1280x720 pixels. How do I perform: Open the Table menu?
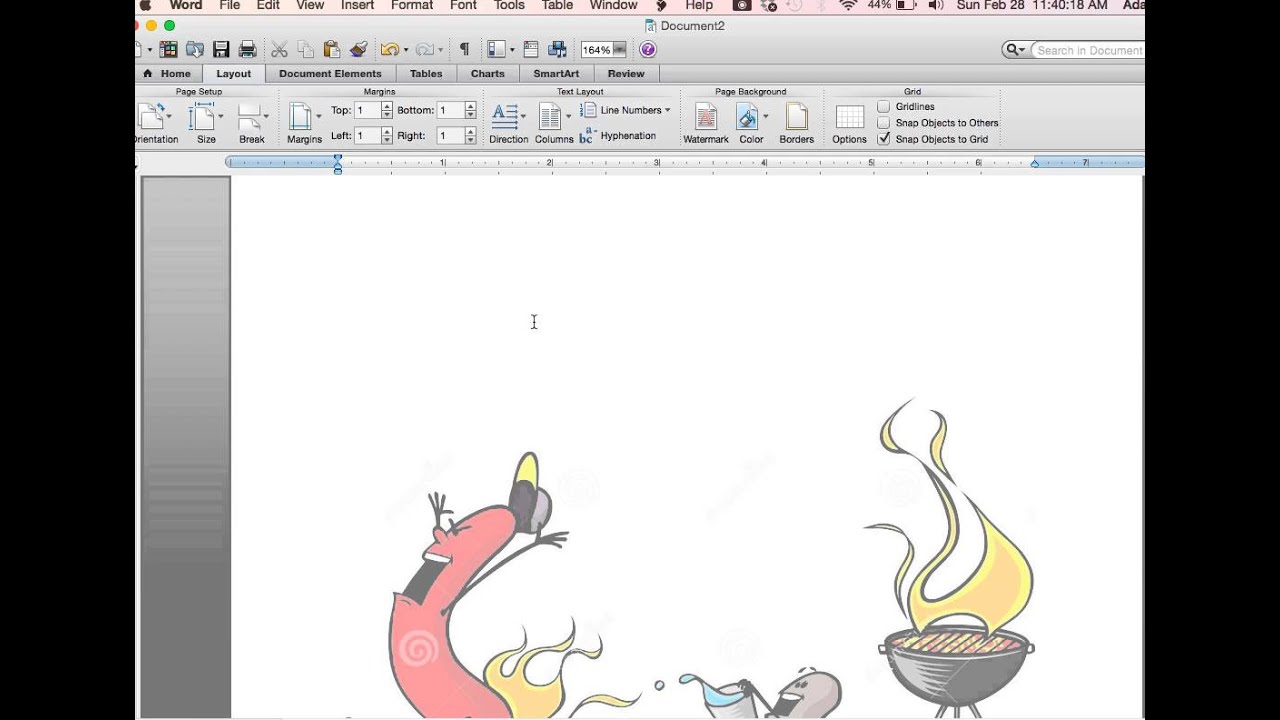558,6
